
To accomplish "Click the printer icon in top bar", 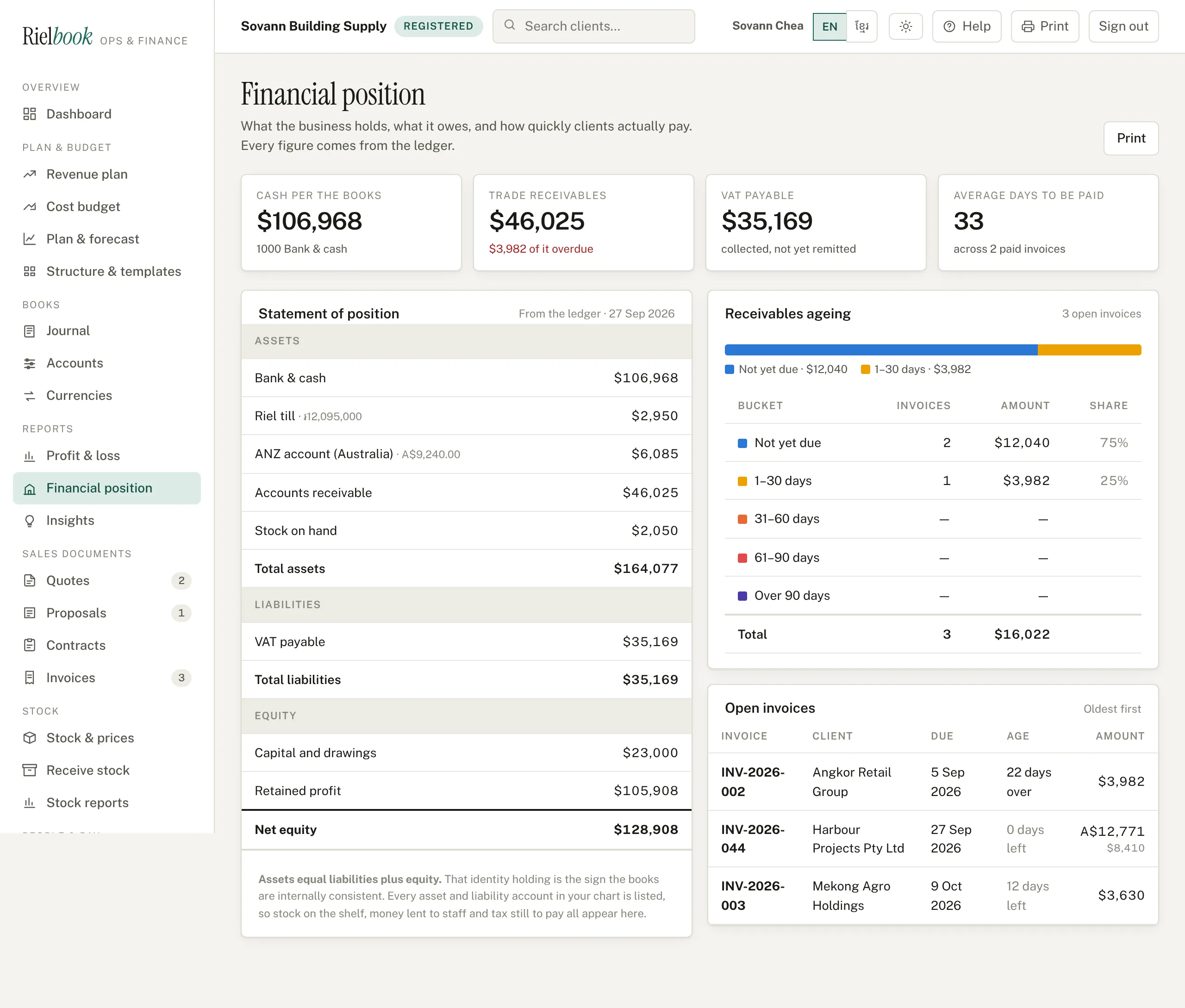I will point(1028,26).
